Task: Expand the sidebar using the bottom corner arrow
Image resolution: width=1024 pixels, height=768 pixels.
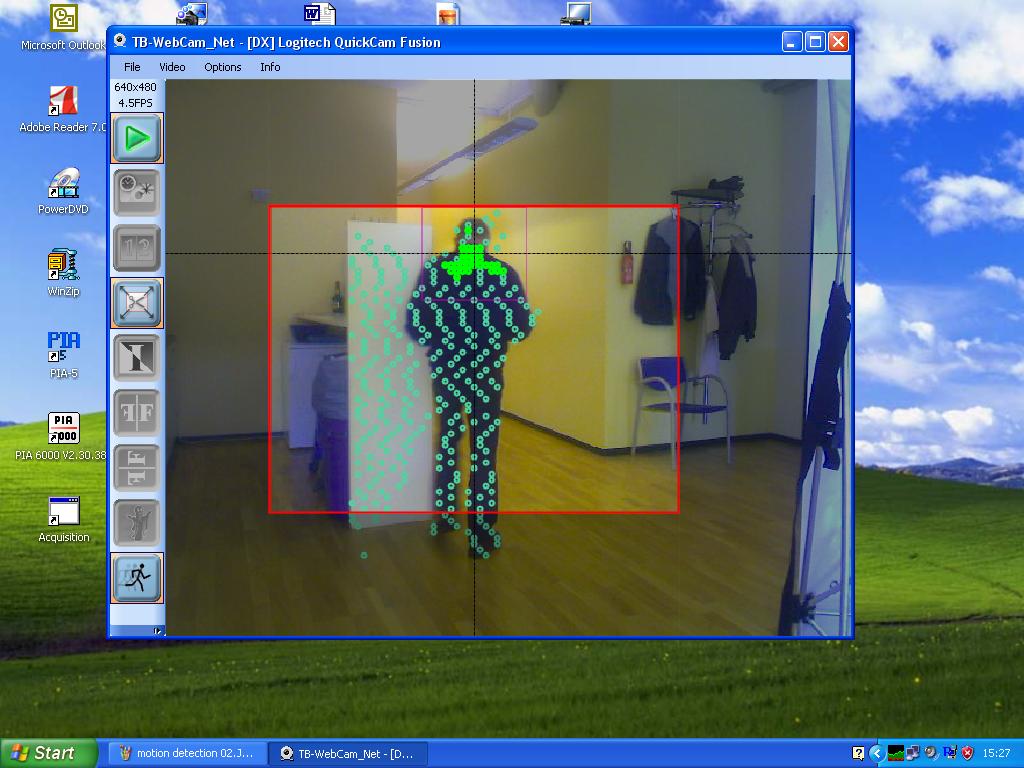Action: (x=157, y=631)
